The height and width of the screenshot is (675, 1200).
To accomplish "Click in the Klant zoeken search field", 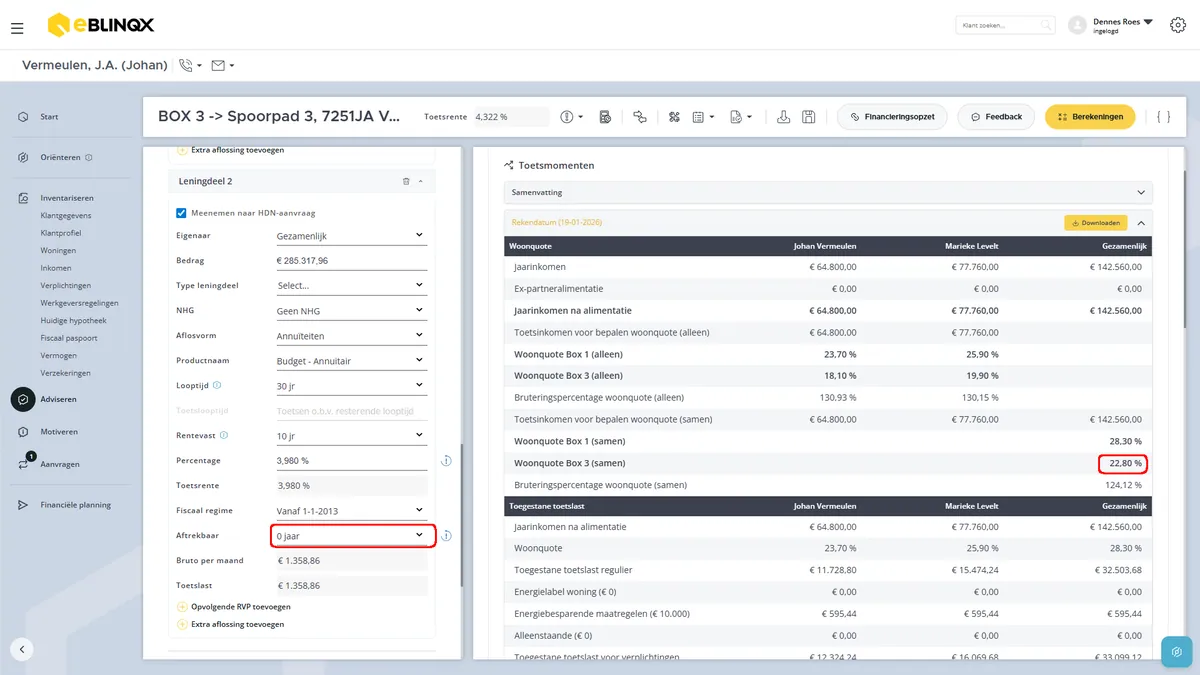I will tap(1005, 25).
